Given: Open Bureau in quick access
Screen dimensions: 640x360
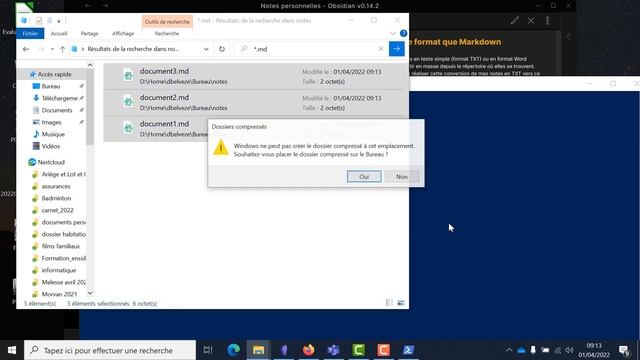Looking at the screenshot, I should (51, 86).
